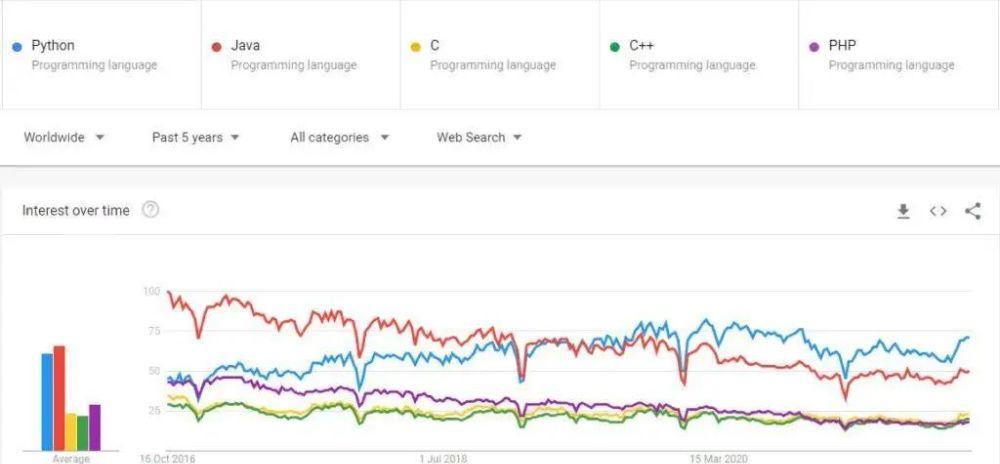Show help for Interest over time

click(150, 210)
